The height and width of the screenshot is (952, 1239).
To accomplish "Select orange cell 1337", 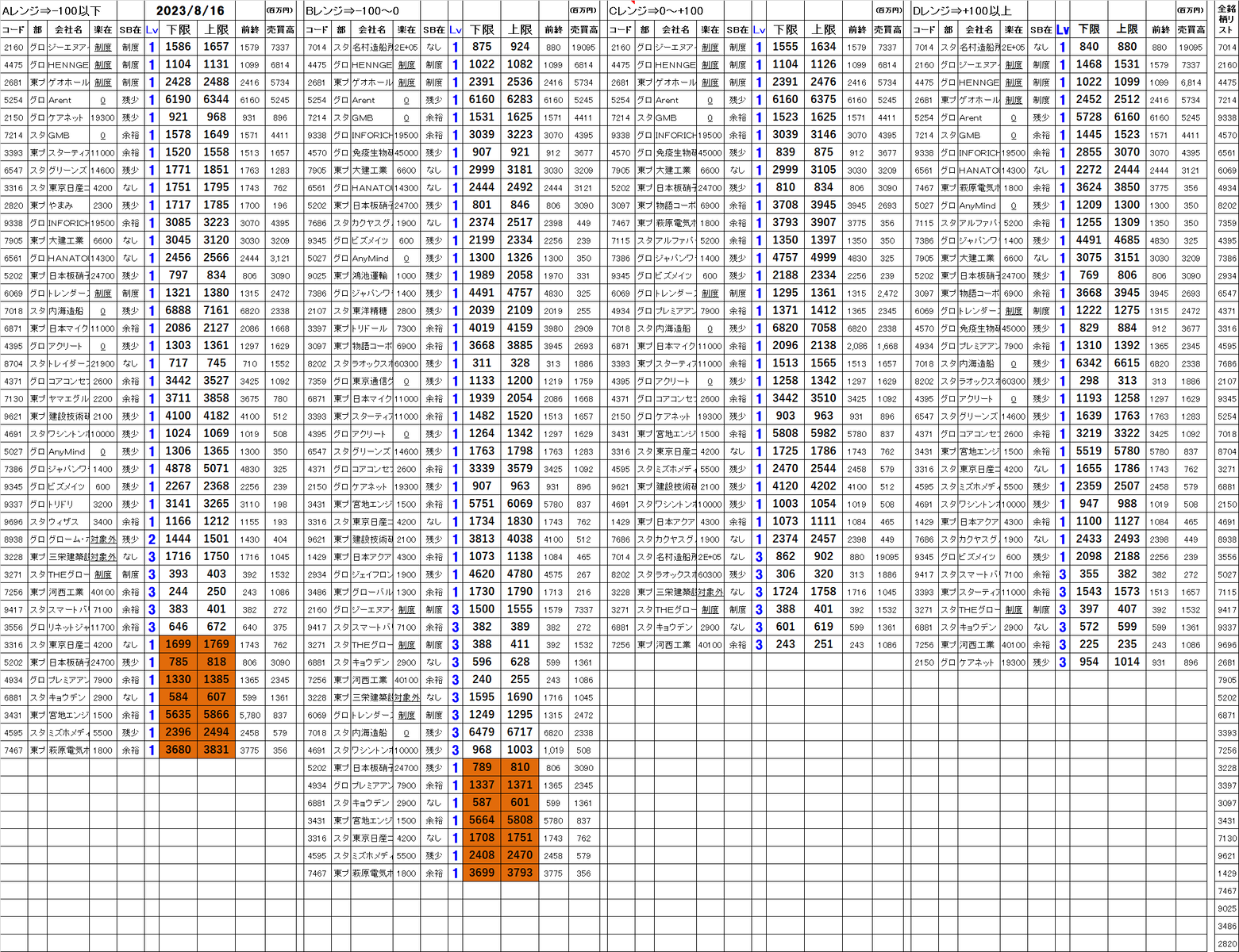I will pos(482,785).
